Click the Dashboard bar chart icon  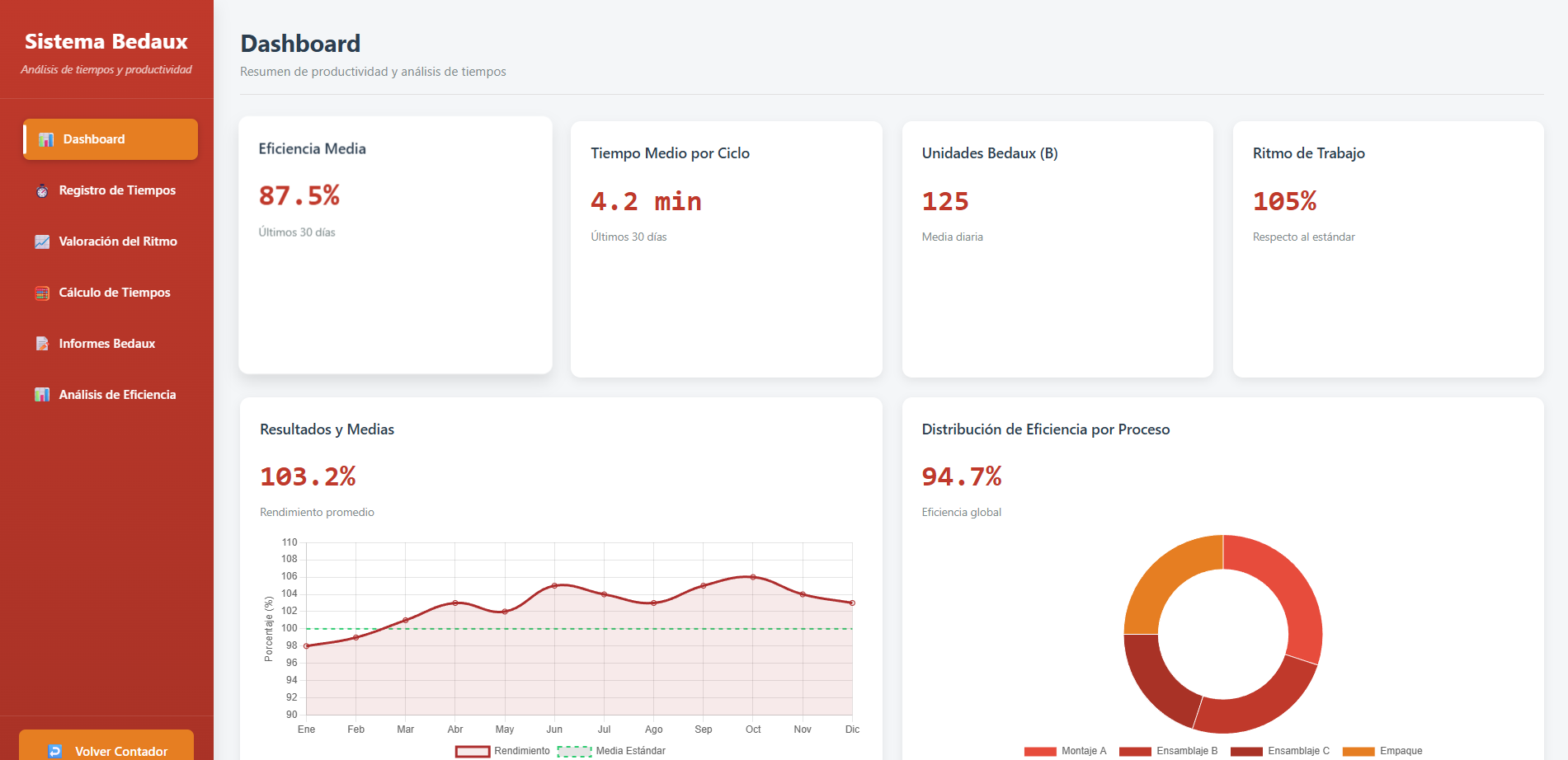pos(46,140)
